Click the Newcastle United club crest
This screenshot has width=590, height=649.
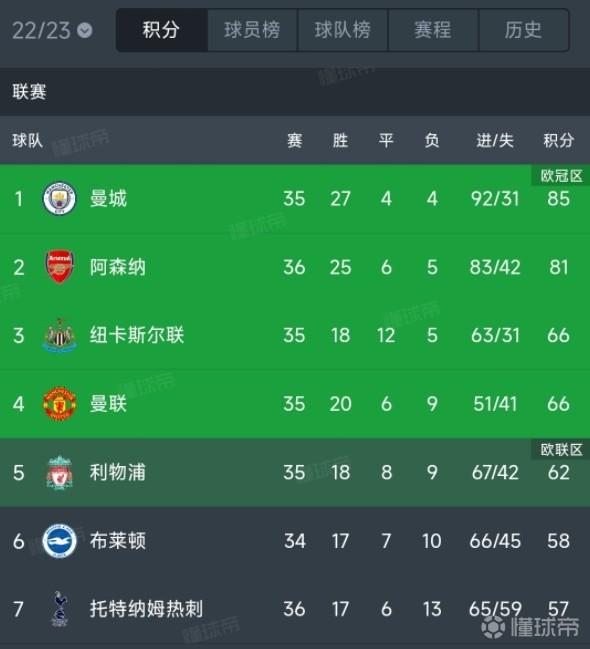60,335
